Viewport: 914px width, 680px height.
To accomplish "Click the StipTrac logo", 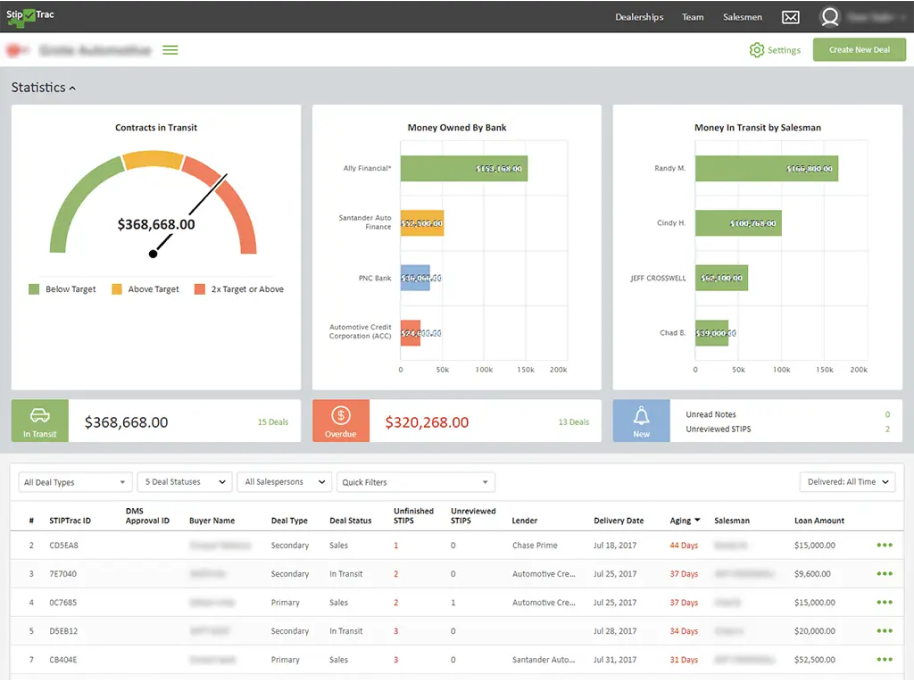I will coord(30,16).
